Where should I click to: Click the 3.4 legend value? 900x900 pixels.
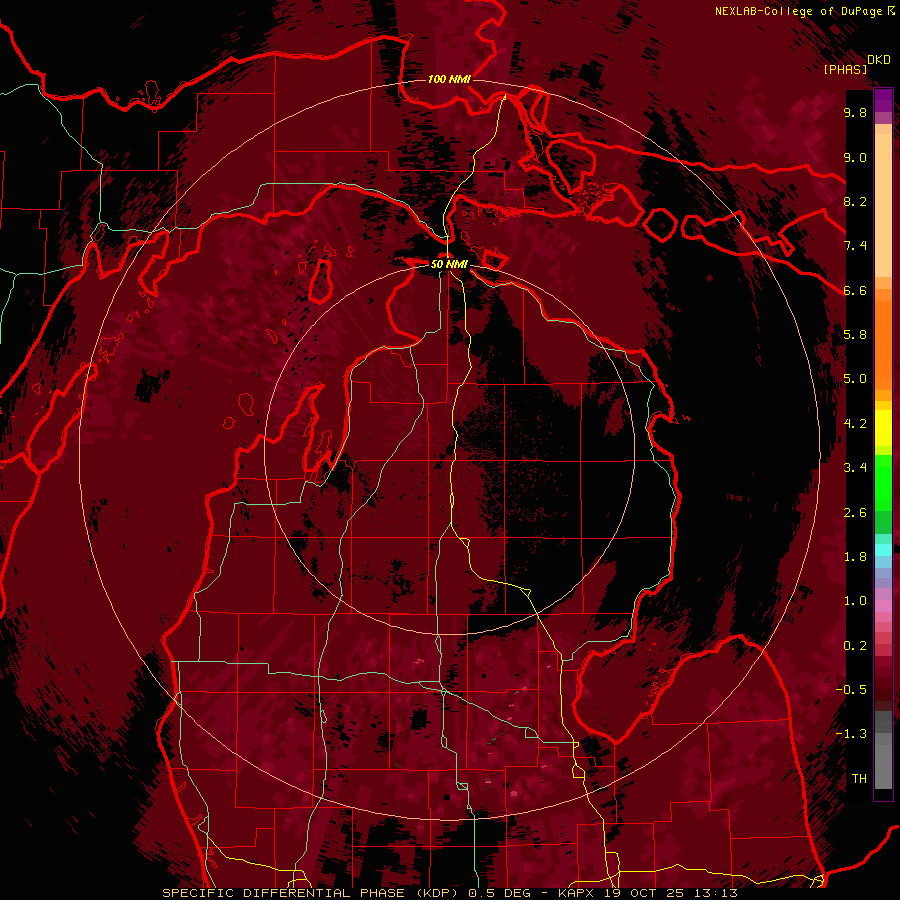coord(855,468)
